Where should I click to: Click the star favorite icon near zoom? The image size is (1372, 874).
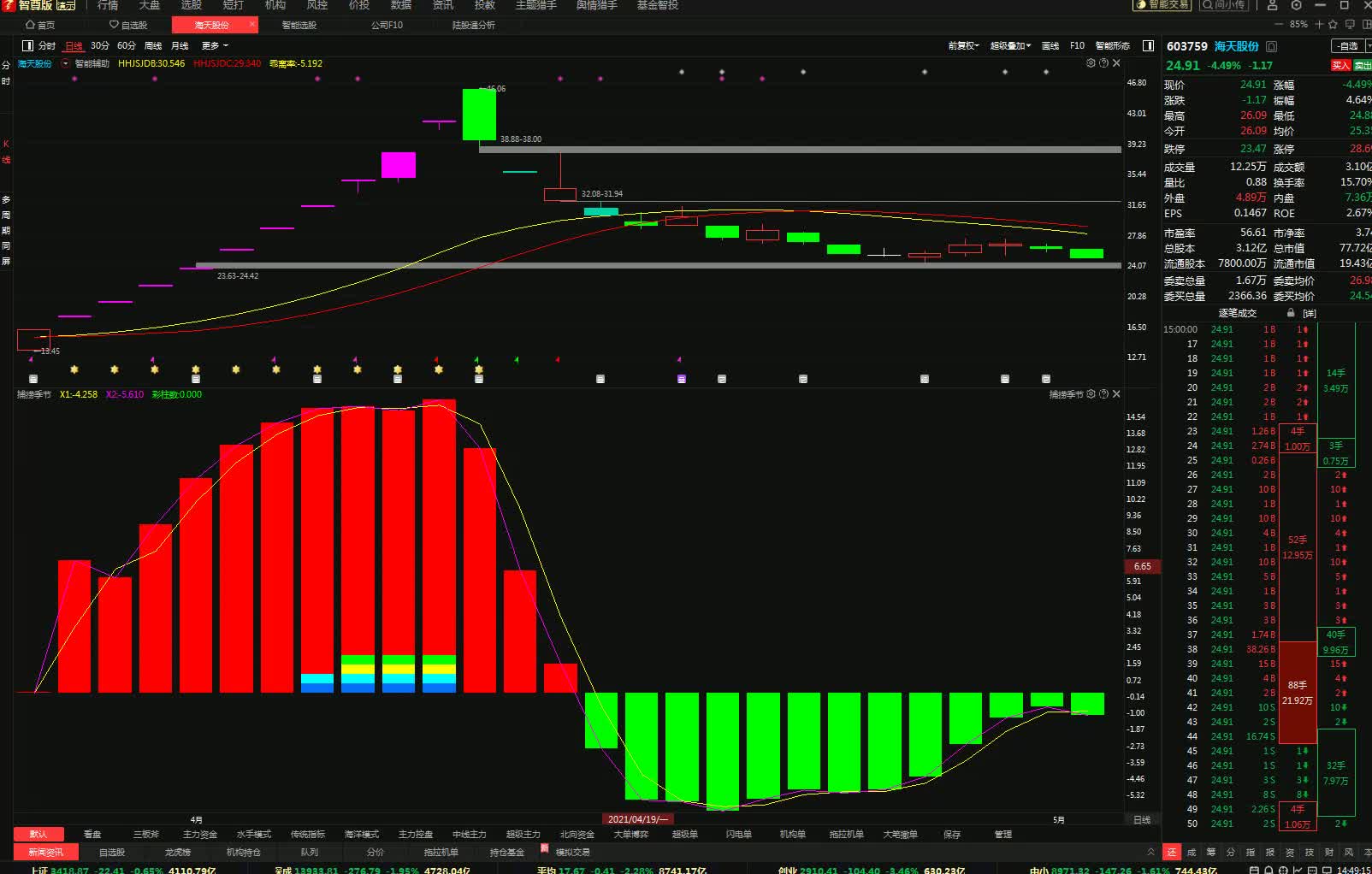[x=1333, y=25]
